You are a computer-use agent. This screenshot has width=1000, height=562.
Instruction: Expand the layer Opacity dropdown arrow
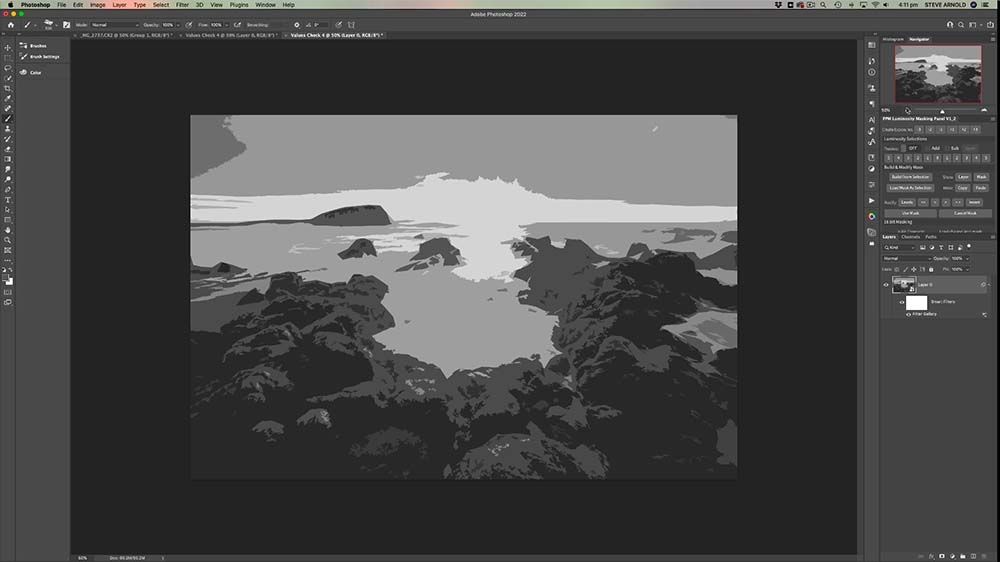click(968, 258)
